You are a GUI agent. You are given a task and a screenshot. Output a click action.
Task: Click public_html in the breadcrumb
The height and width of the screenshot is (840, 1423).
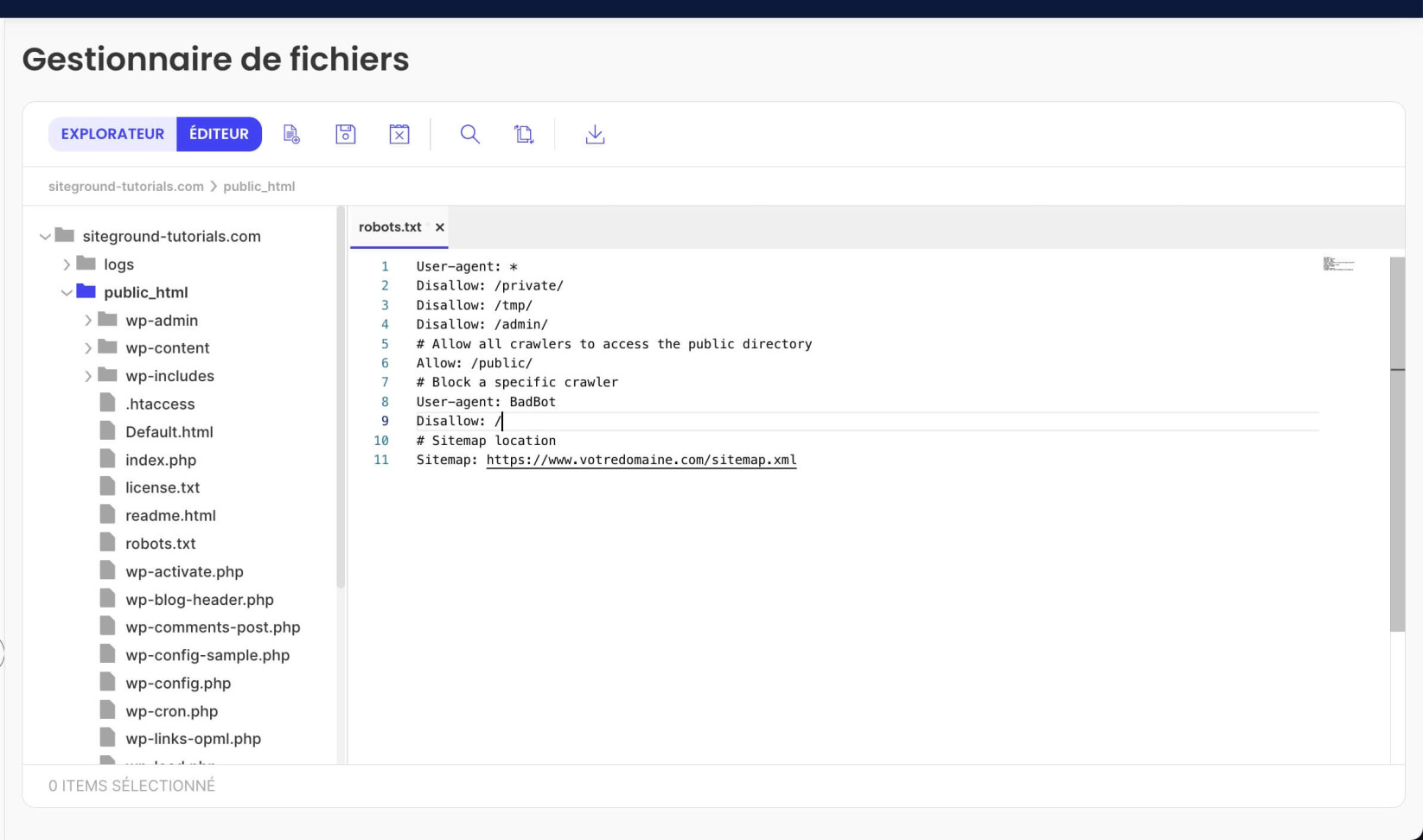click(259, 187)
